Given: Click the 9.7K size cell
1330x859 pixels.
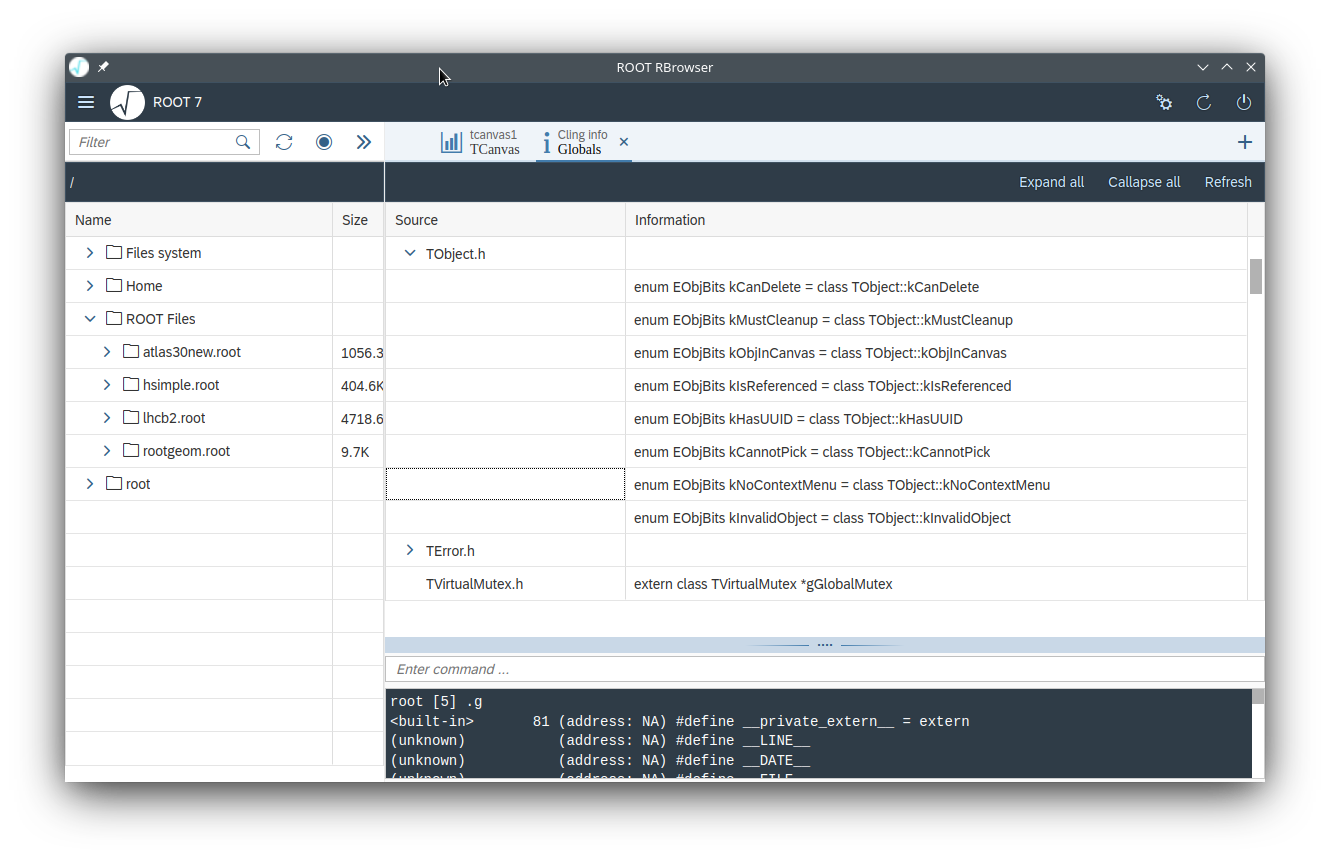Looking at the screenshot, I should coord(358,451).
